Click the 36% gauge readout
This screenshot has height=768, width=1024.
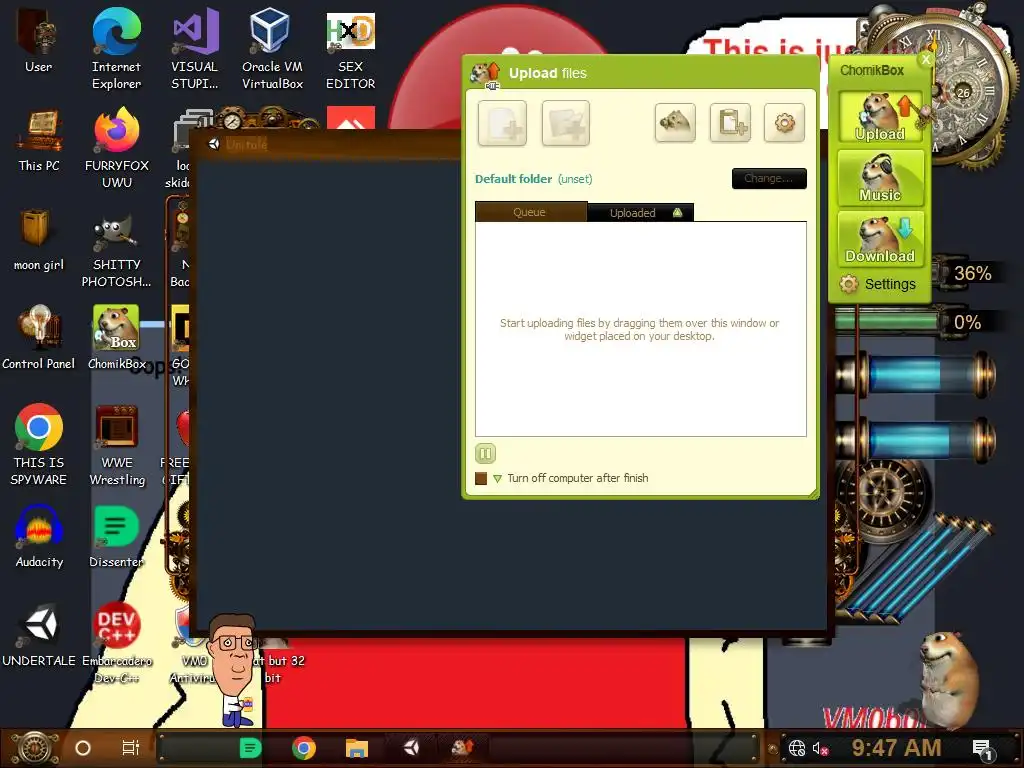972,273
